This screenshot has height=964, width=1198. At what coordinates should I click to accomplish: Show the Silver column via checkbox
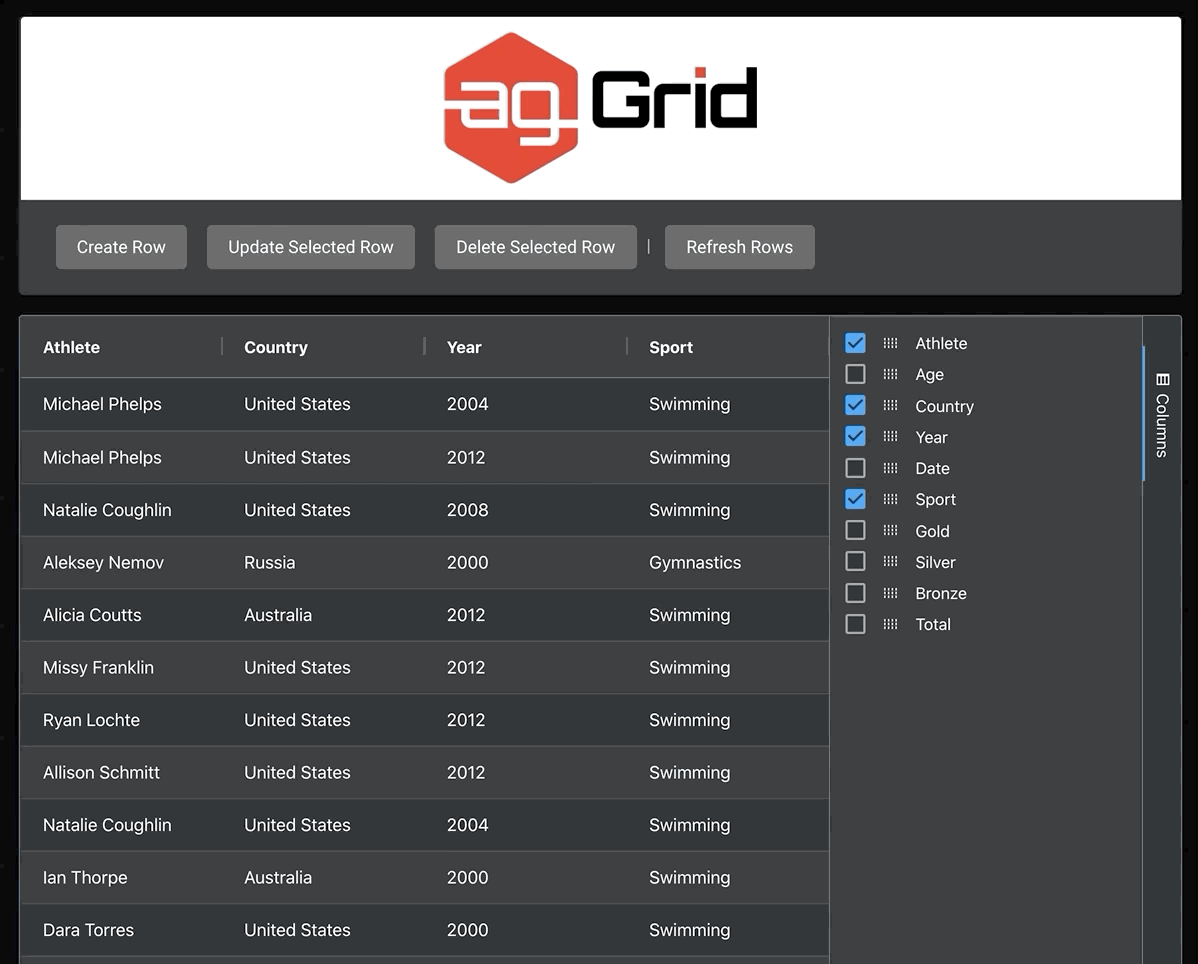click(855, 562)
